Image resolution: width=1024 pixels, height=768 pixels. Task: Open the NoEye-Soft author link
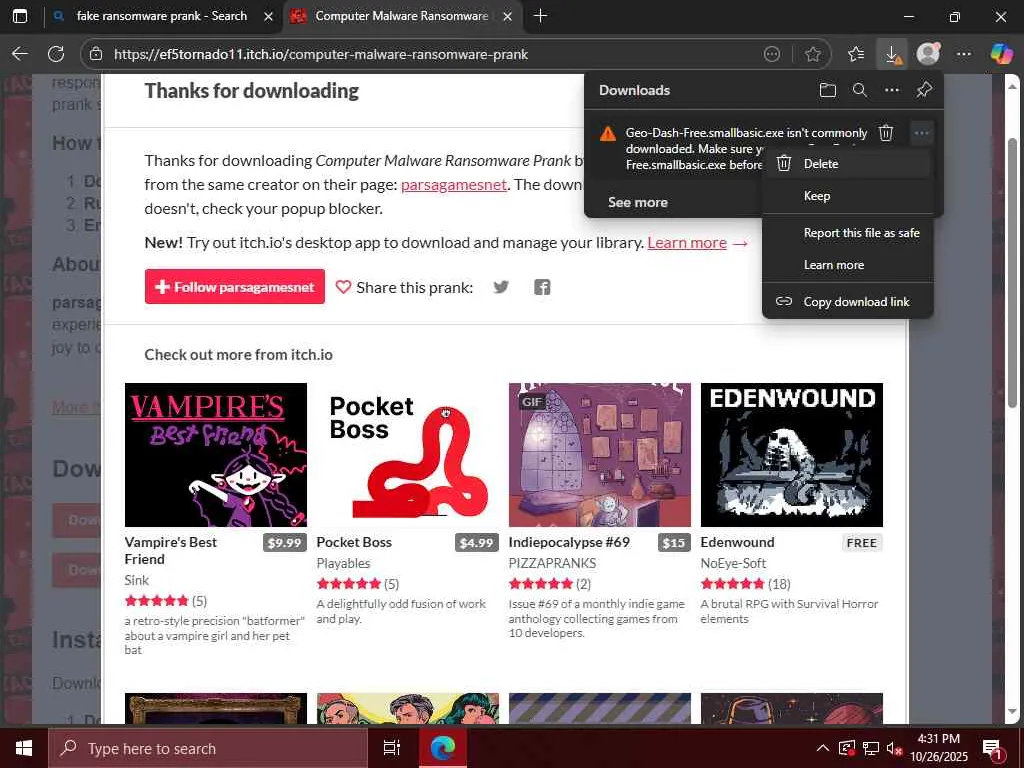(733, 563)
